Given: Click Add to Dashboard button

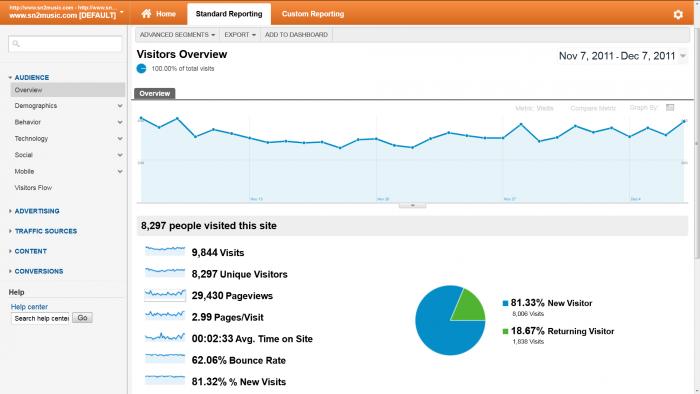Looking at the screenshot, I should [x=296, y=35].
